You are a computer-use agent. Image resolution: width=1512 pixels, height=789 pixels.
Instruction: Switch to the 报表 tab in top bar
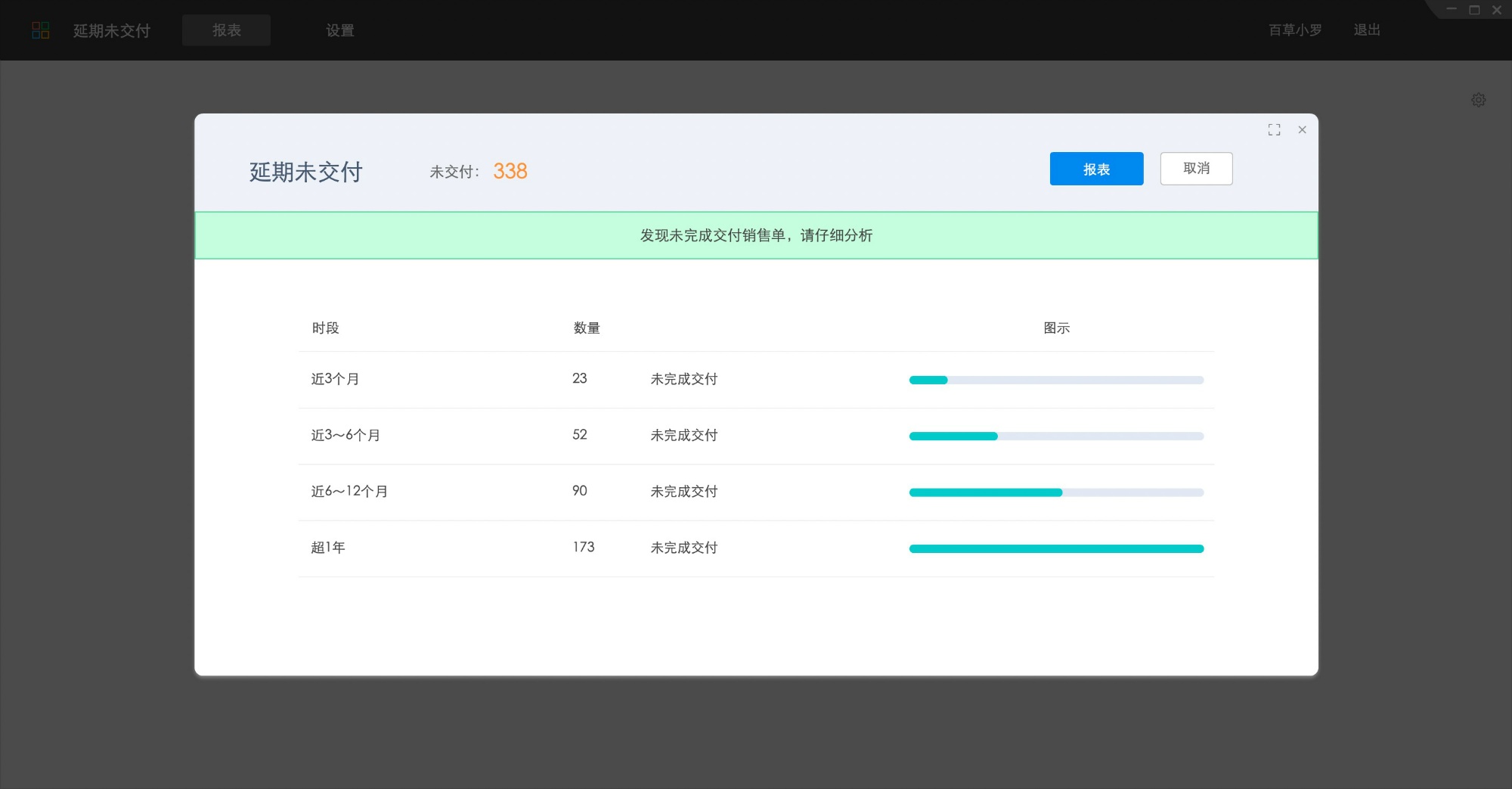(226, 30)
